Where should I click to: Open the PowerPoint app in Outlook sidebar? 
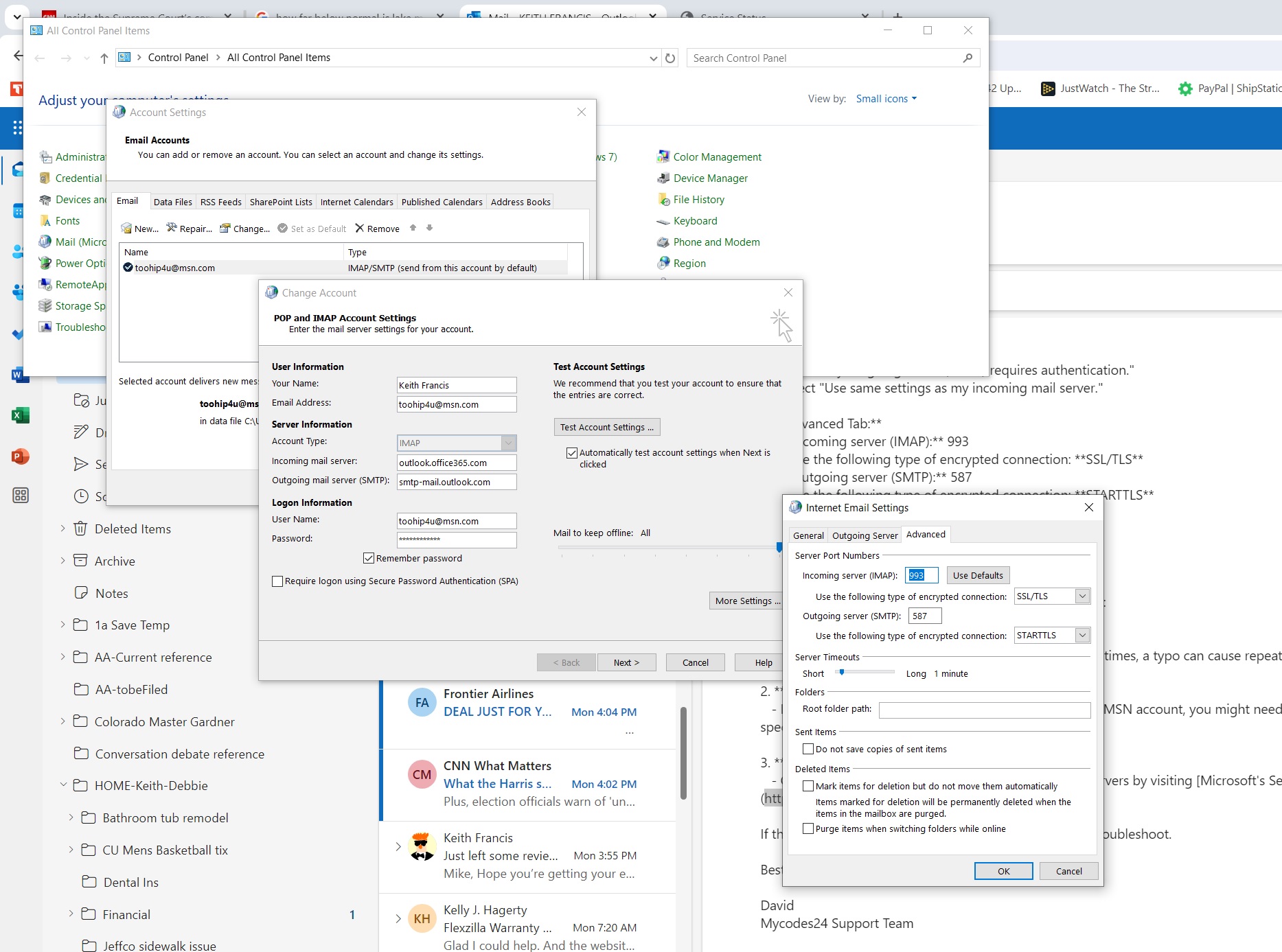click(x=20, y=456)
